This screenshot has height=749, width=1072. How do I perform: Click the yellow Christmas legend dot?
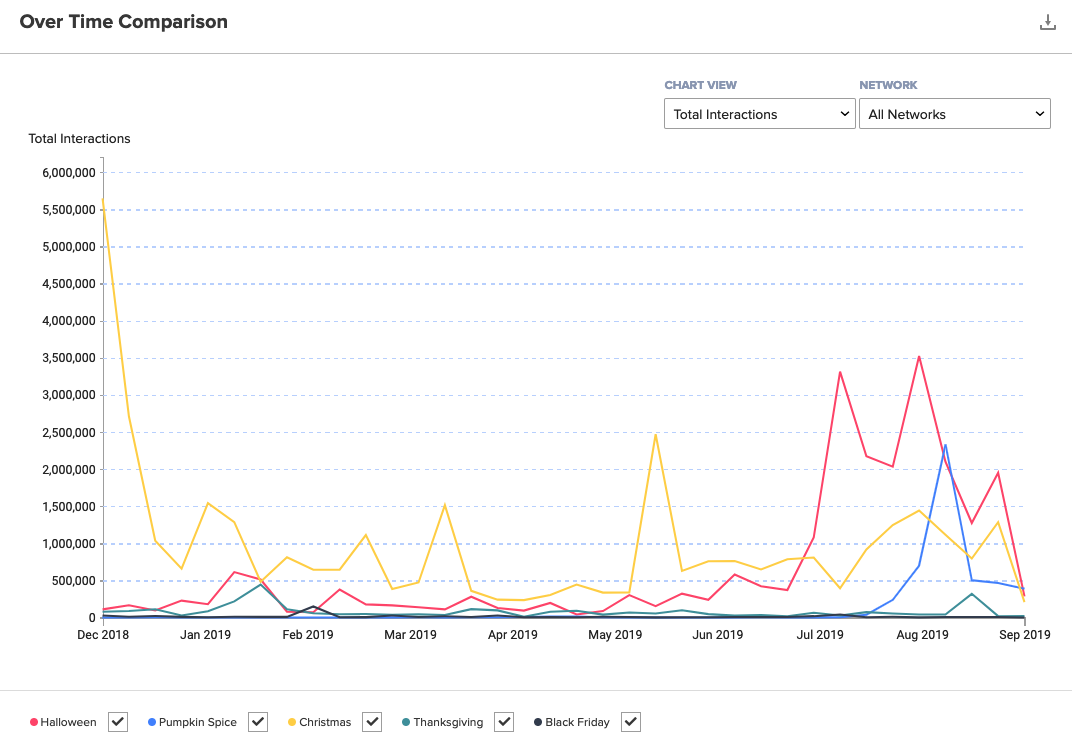(x=291, y=722)
